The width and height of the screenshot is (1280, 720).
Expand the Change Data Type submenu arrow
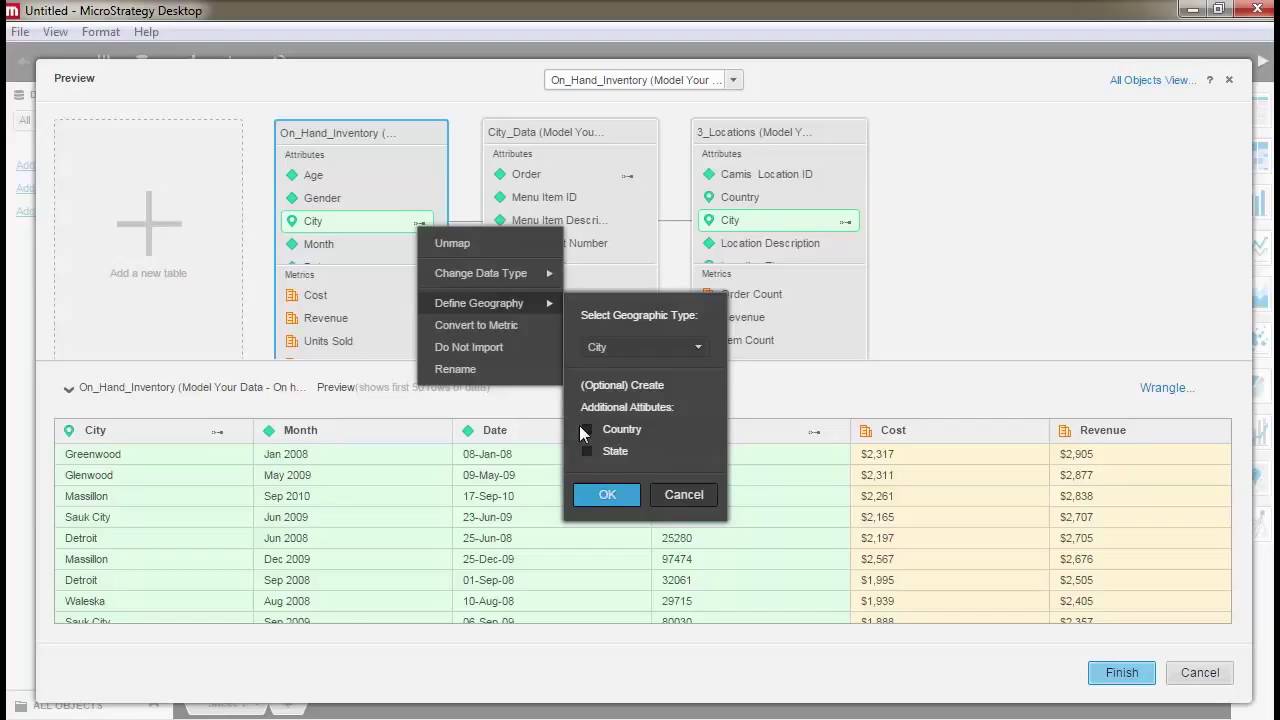click(x=549, y=273)
